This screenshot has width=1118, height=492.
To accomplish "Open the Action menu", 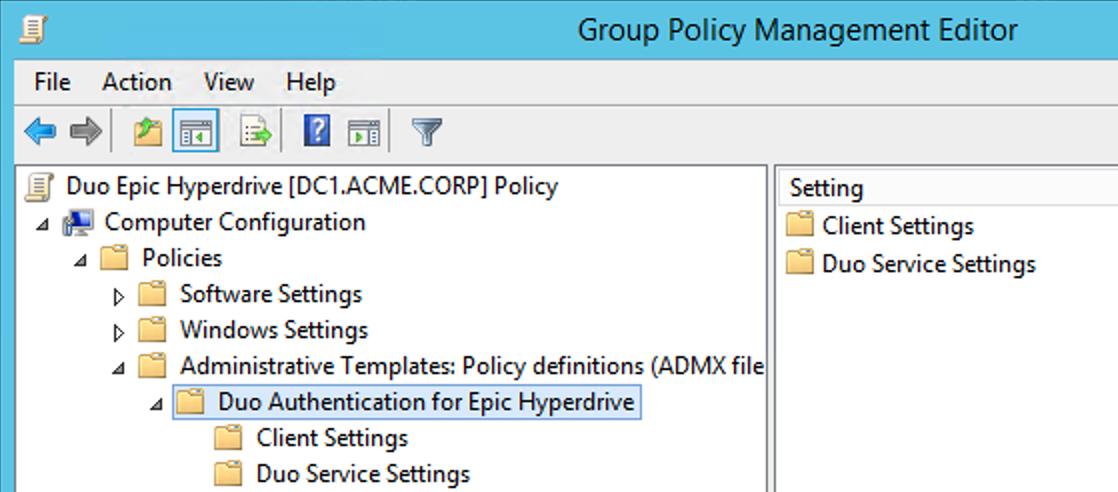I will click(137, 82).
